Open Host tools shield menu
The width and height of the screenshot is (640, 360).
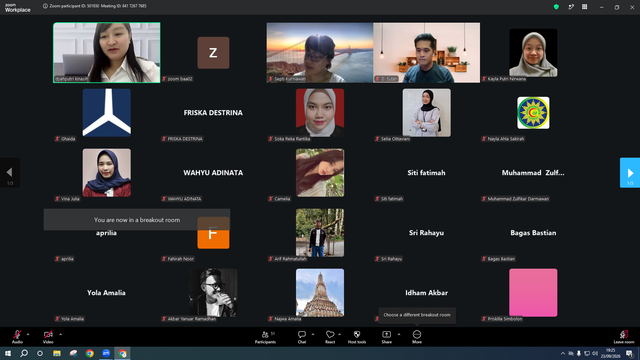tap(357, 337)
